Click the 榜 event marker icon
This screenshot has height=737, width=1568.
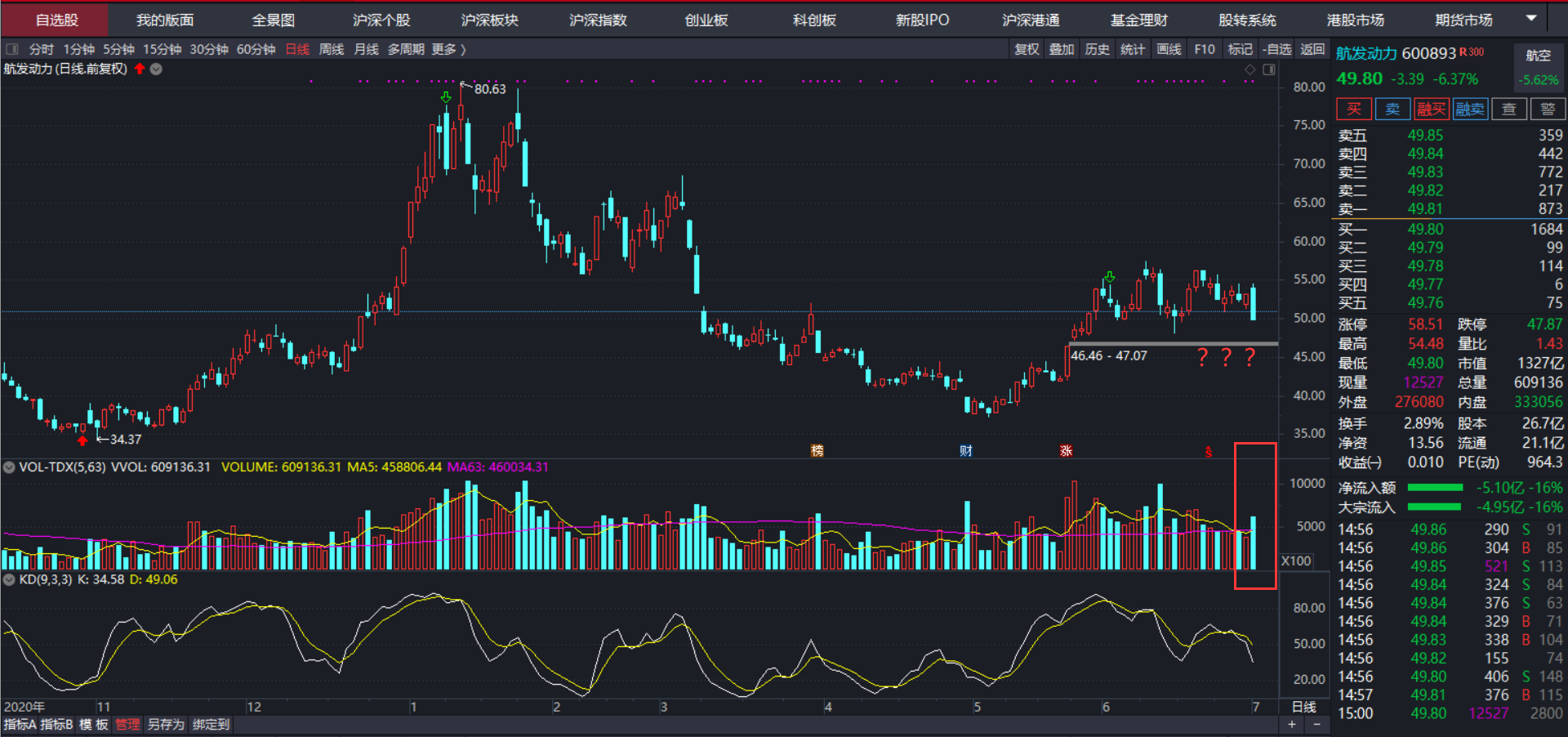click(x=817, y=450)
